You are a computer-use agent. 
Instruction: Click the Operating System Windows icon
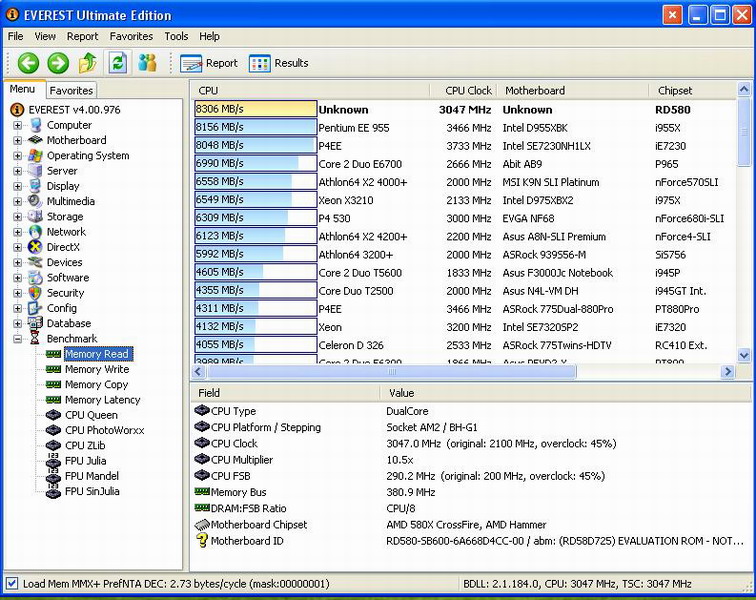point(35,156)
